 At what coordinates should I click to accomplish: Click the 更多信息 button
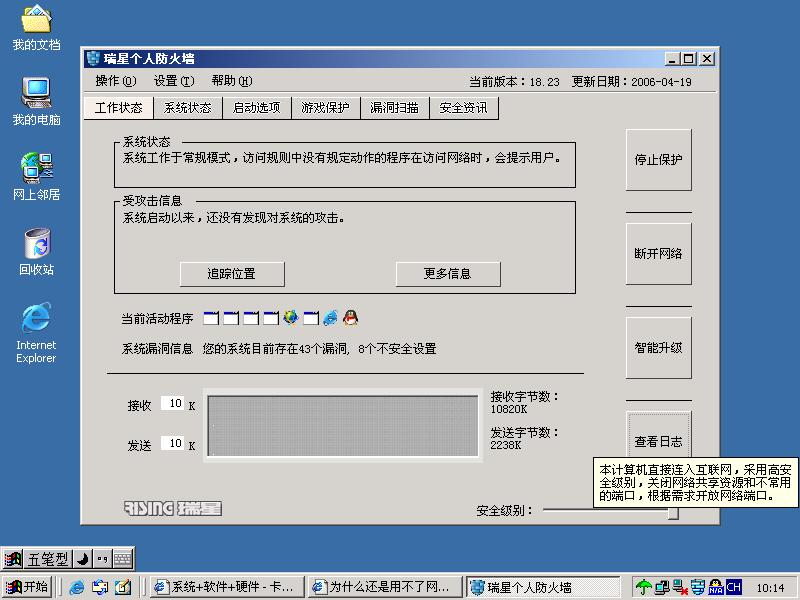pyautogui.click(x=448, y=274)
